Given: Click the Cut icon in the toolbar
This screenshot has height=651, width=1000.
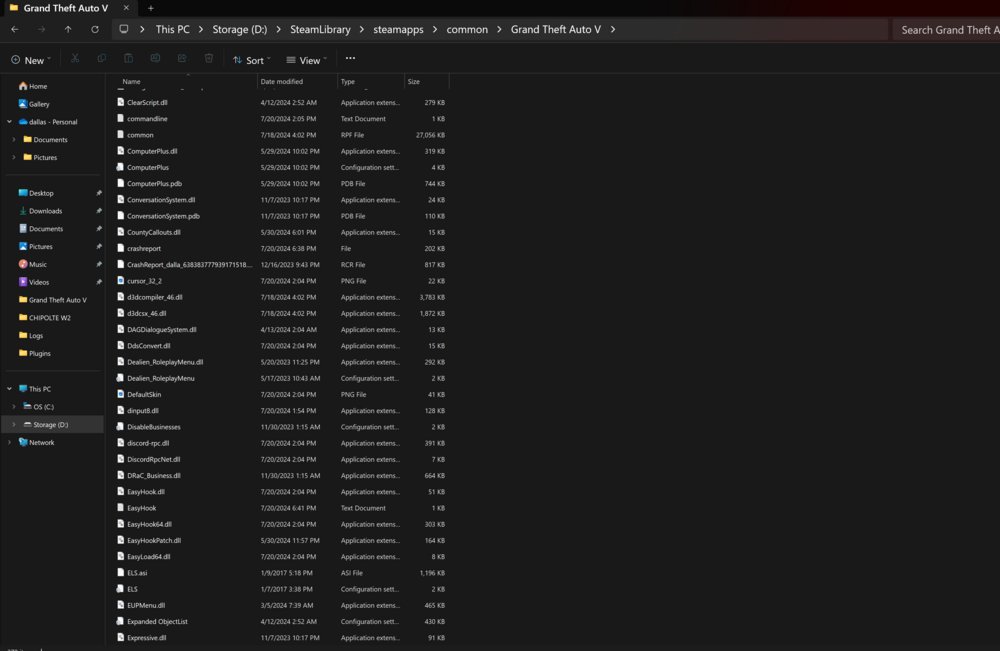Looking at the screenshot, I should (74, 59).
